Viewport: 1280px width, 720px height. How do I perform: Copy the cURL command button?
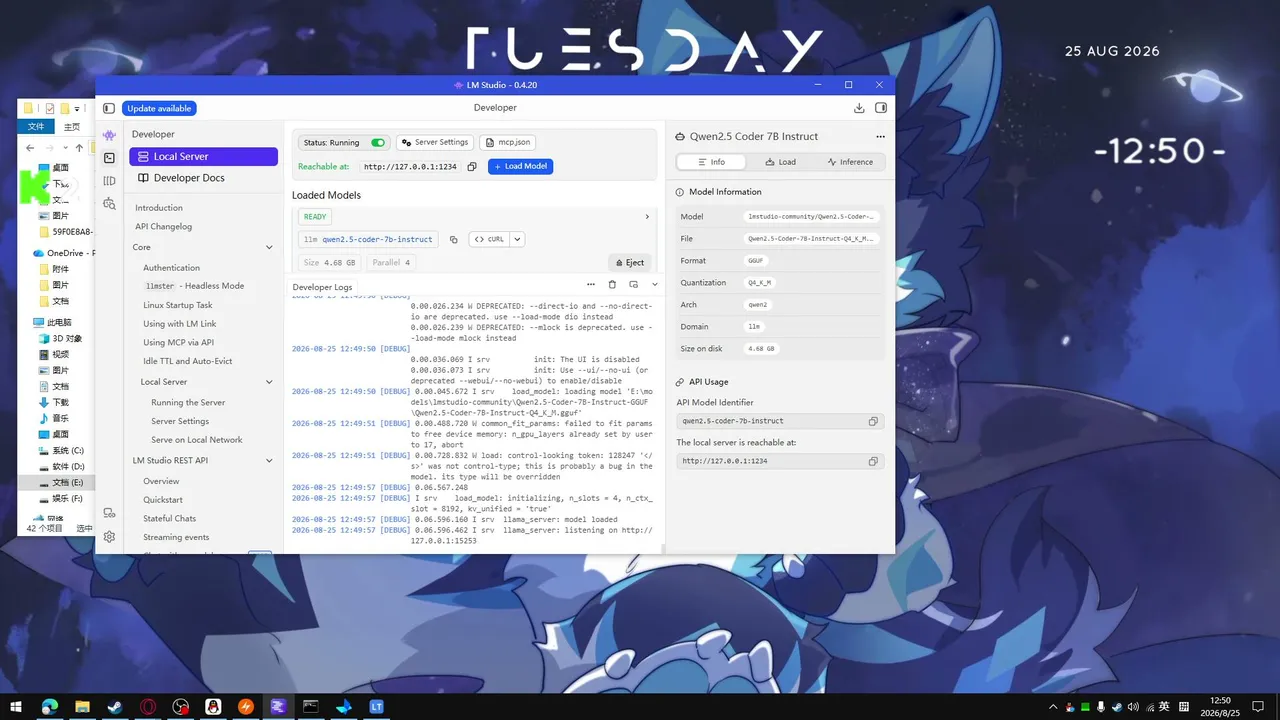coord(490,240)
